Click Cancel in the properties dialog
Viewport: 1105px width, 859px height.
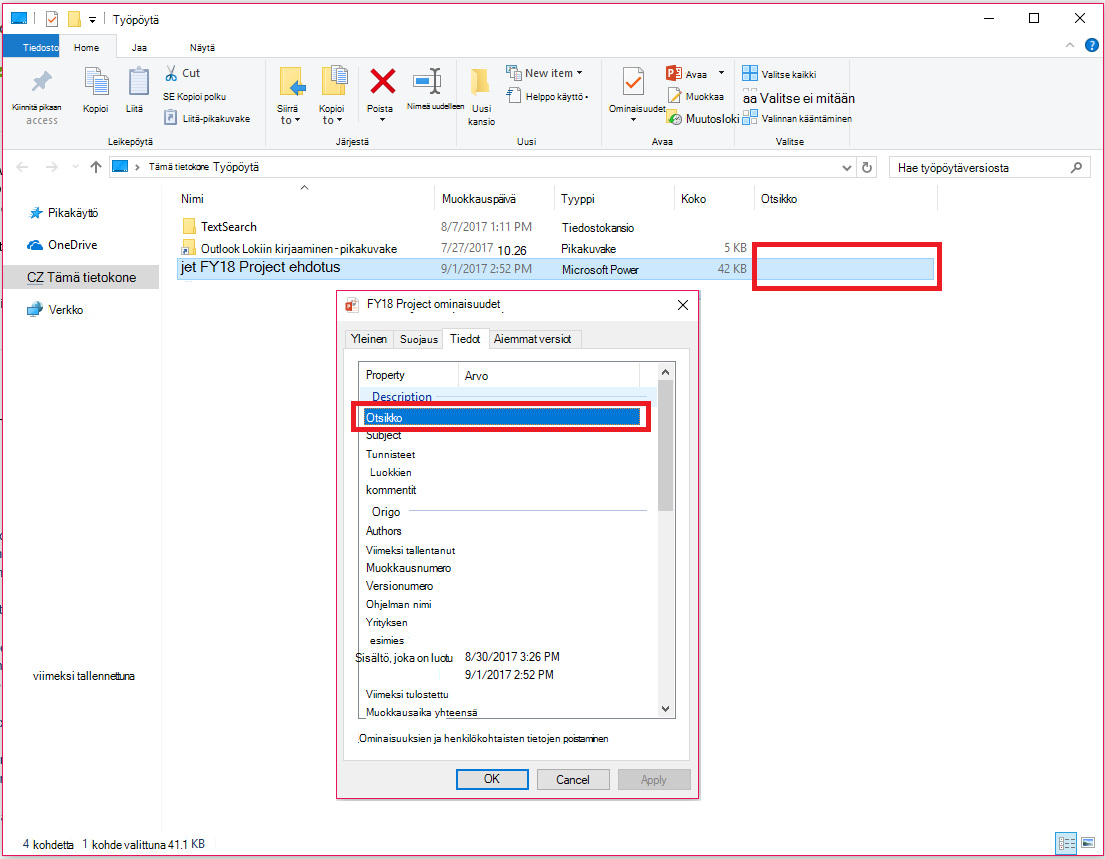tap(572, 779)
